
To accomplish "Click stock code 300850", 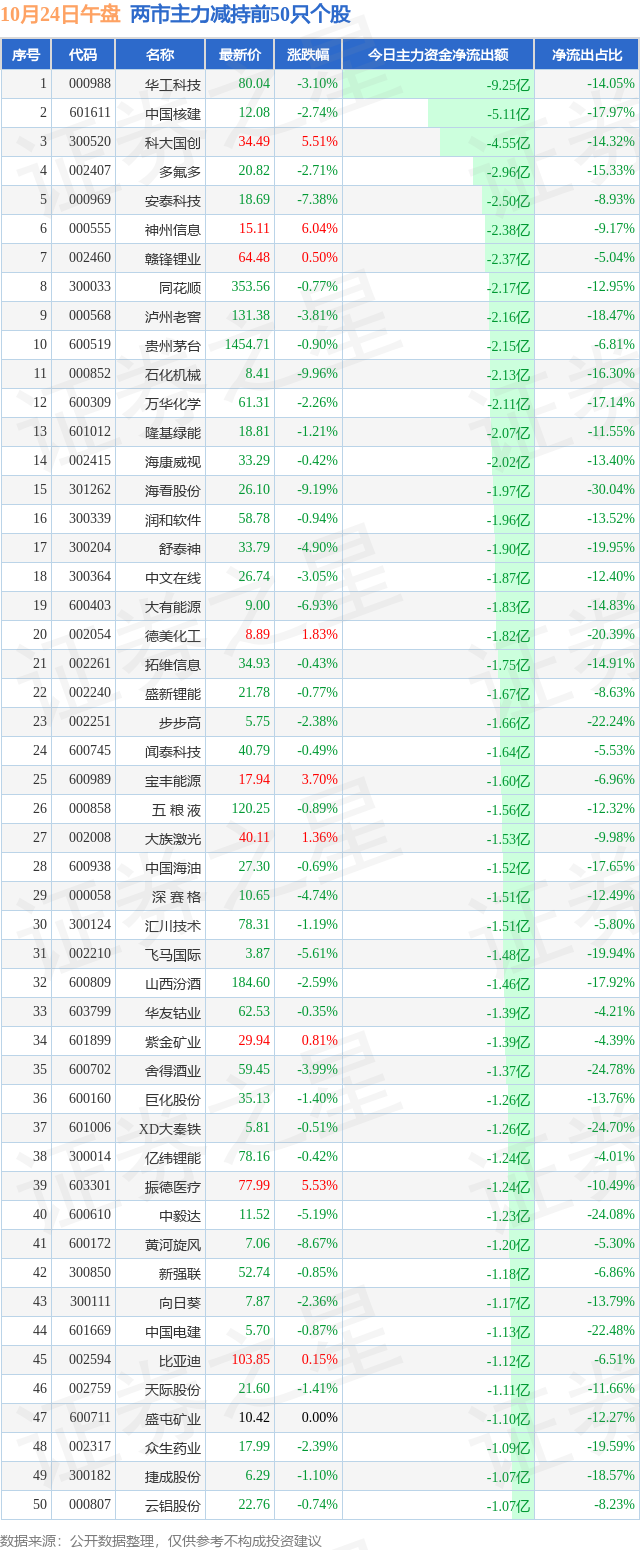I will [90, 1273].
